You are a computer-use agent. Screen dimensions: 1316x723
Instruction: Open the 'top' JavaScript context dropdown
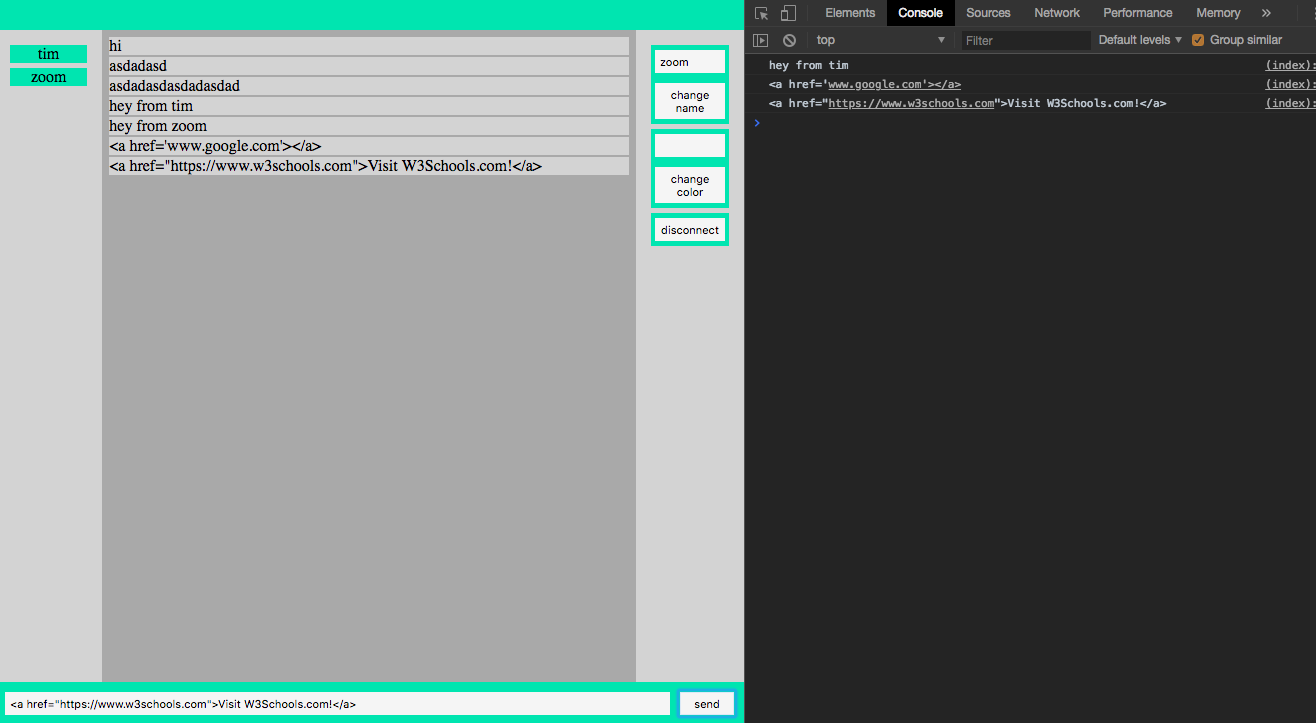click(880, 40)
